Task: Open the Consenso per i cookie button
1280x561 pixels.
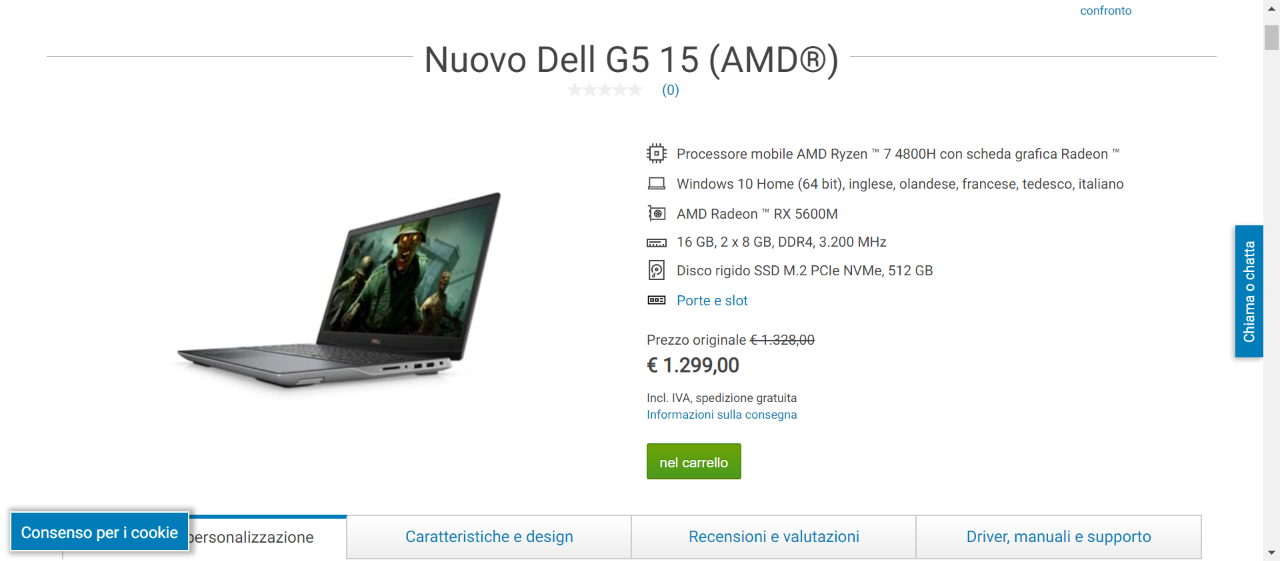Action: coord(99,532)
